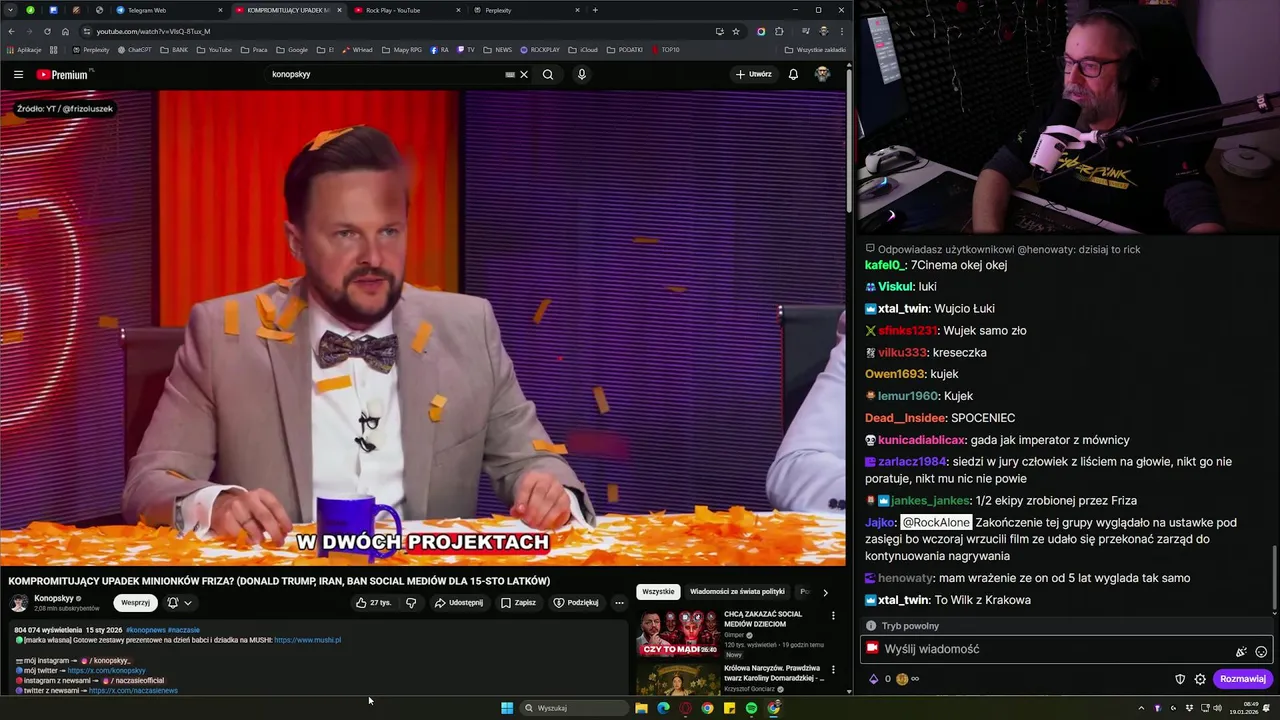The width and height of the screenshot is (1280, 720).
Task: Click the 'Zapisz' save button
Action: pyautogui.click(x=518, y=603)
